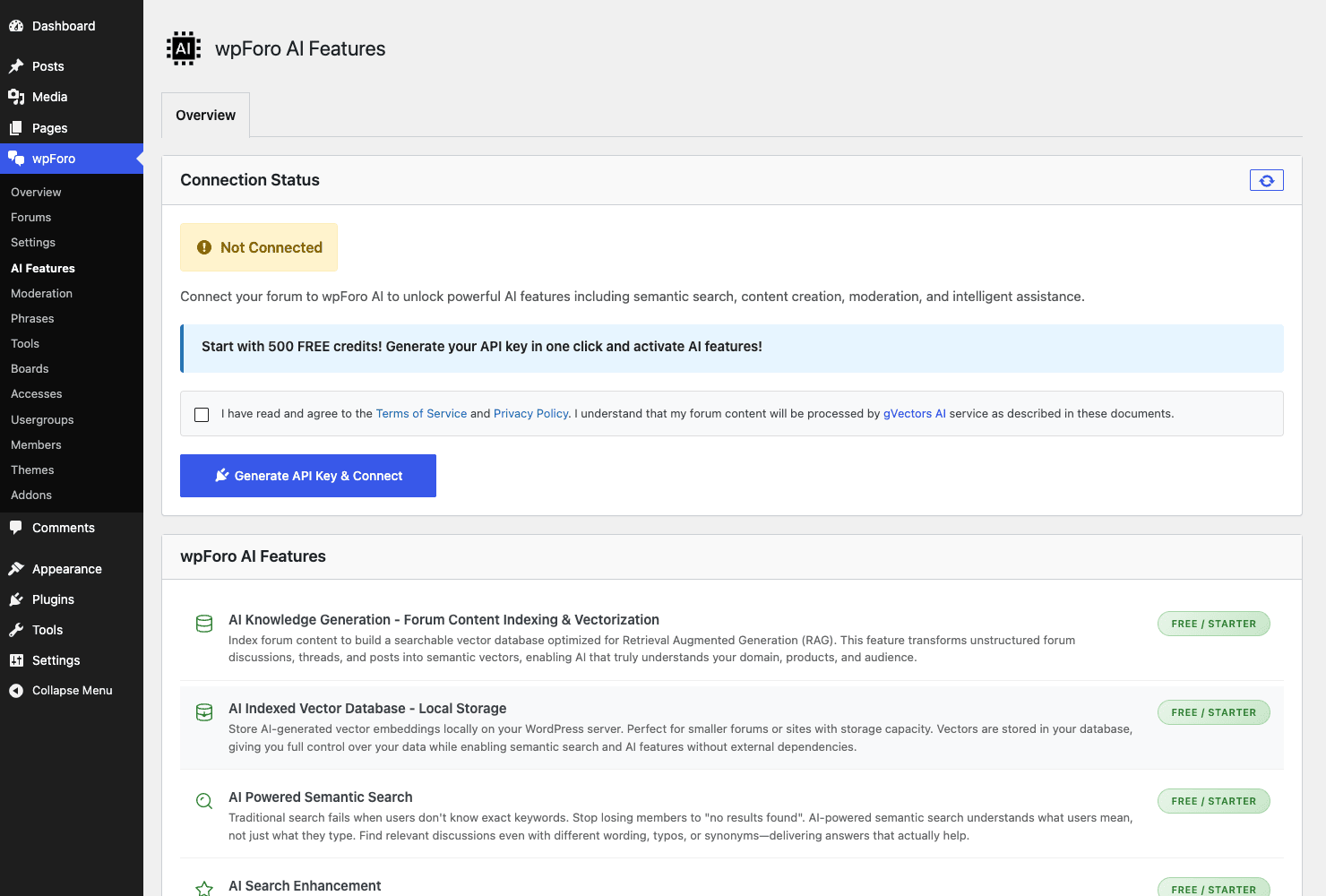
Task: Click the Local Storage vector database icon
Action: coord(204,712)
